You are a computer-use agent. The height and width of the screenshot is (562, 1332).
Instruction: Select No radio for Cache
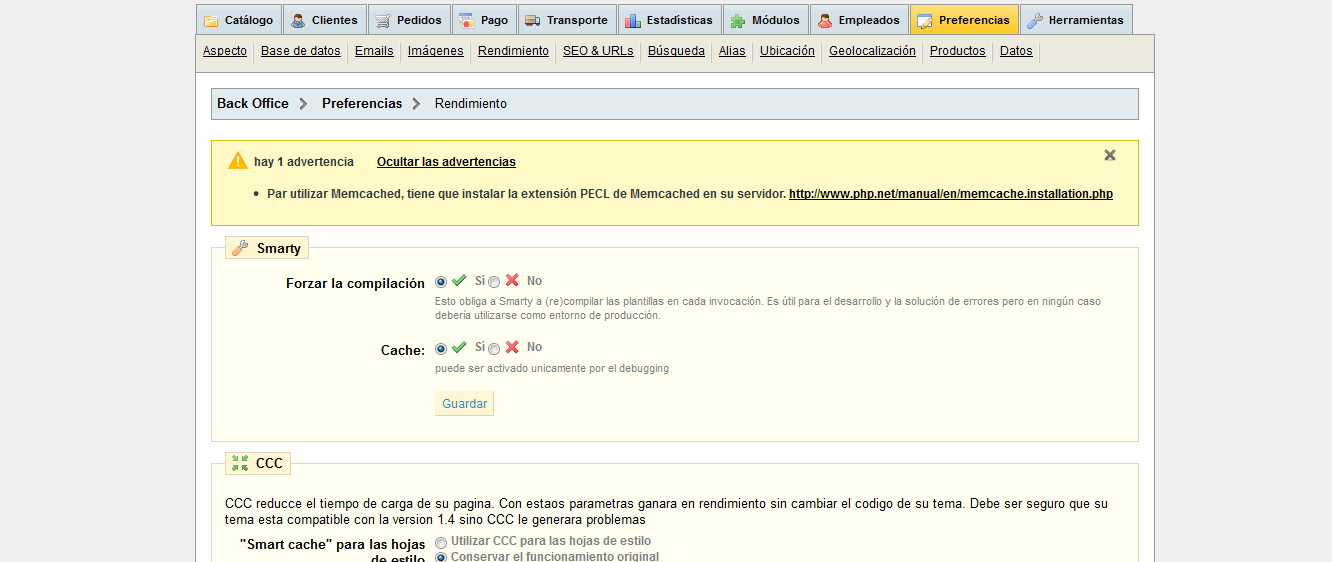pyautogui.click(x=494, y=349)
